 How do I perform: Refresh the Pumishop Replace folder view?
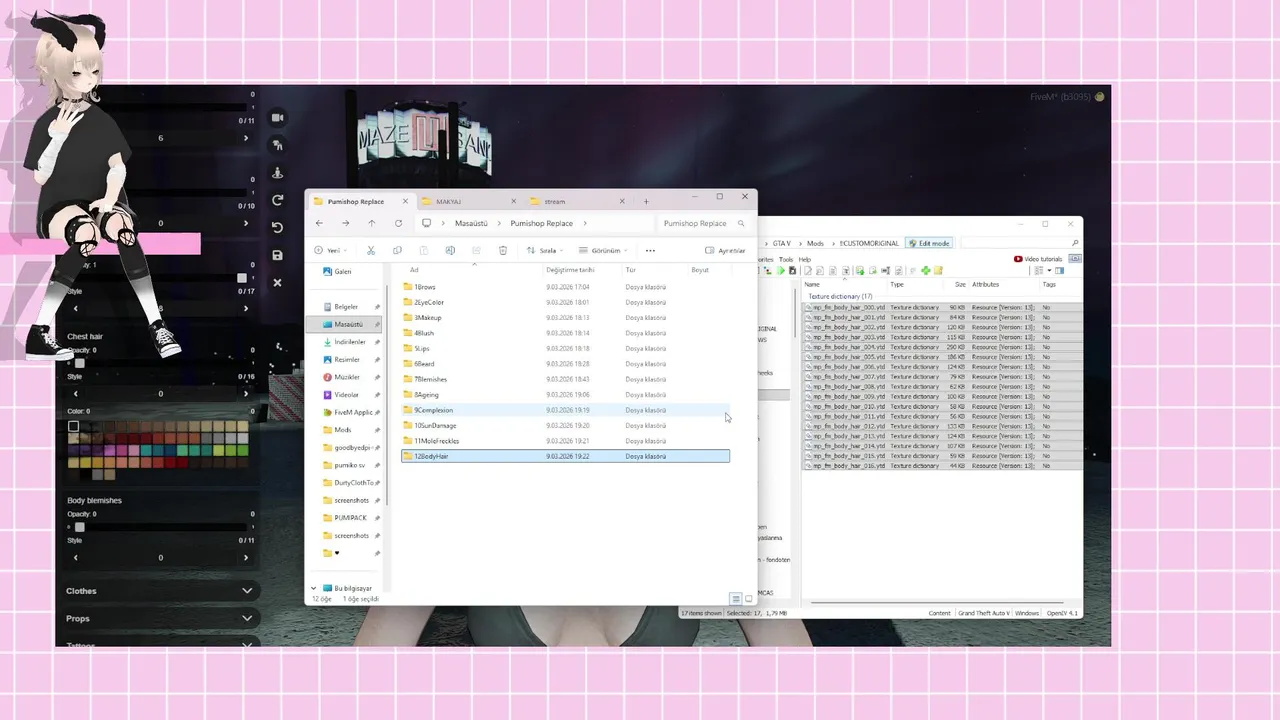(x=398, y=223)
